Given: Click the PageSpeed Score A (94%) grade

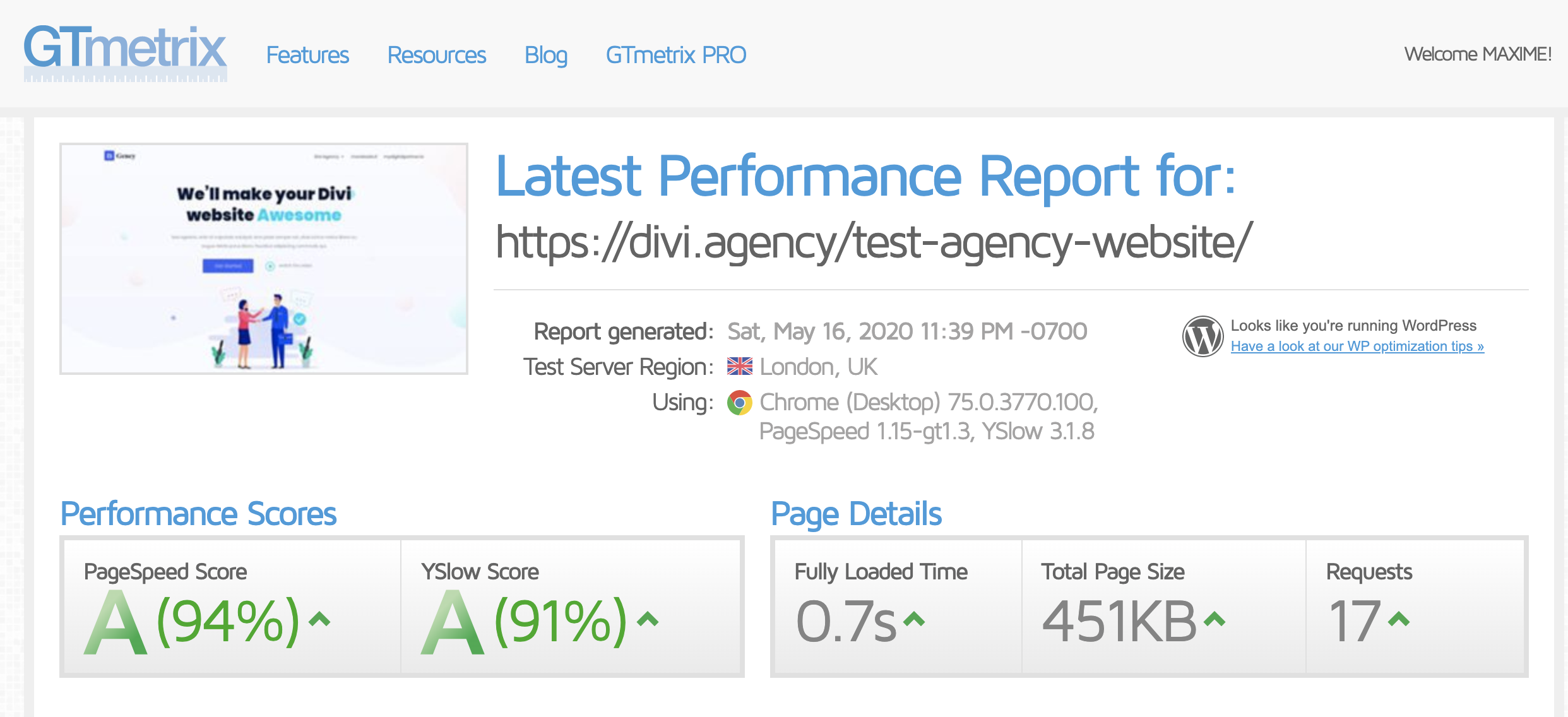Looking at the screenshot, I should point(193,622).
